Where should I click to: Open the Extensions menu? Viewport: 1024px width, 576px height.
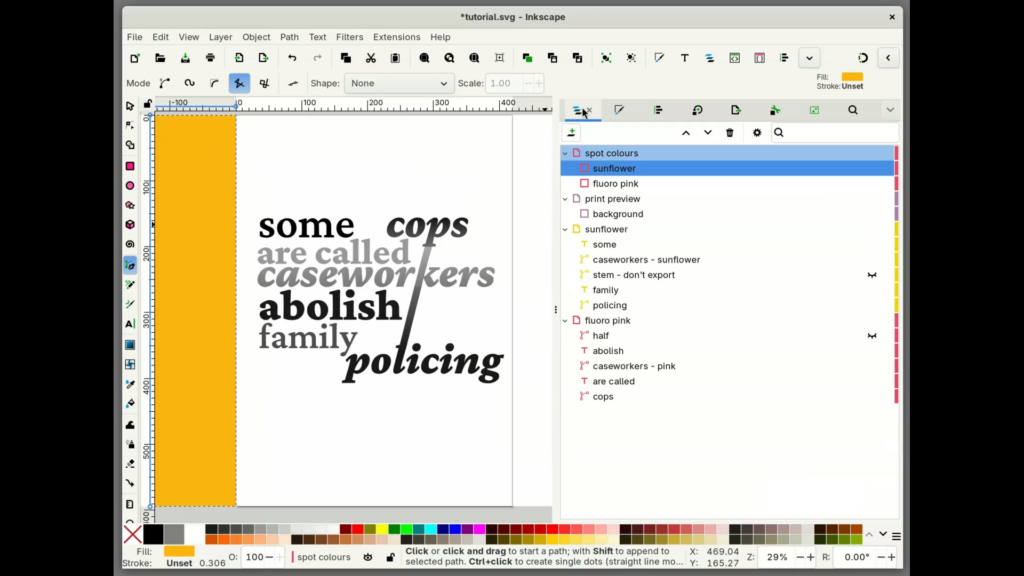[396, 37]
